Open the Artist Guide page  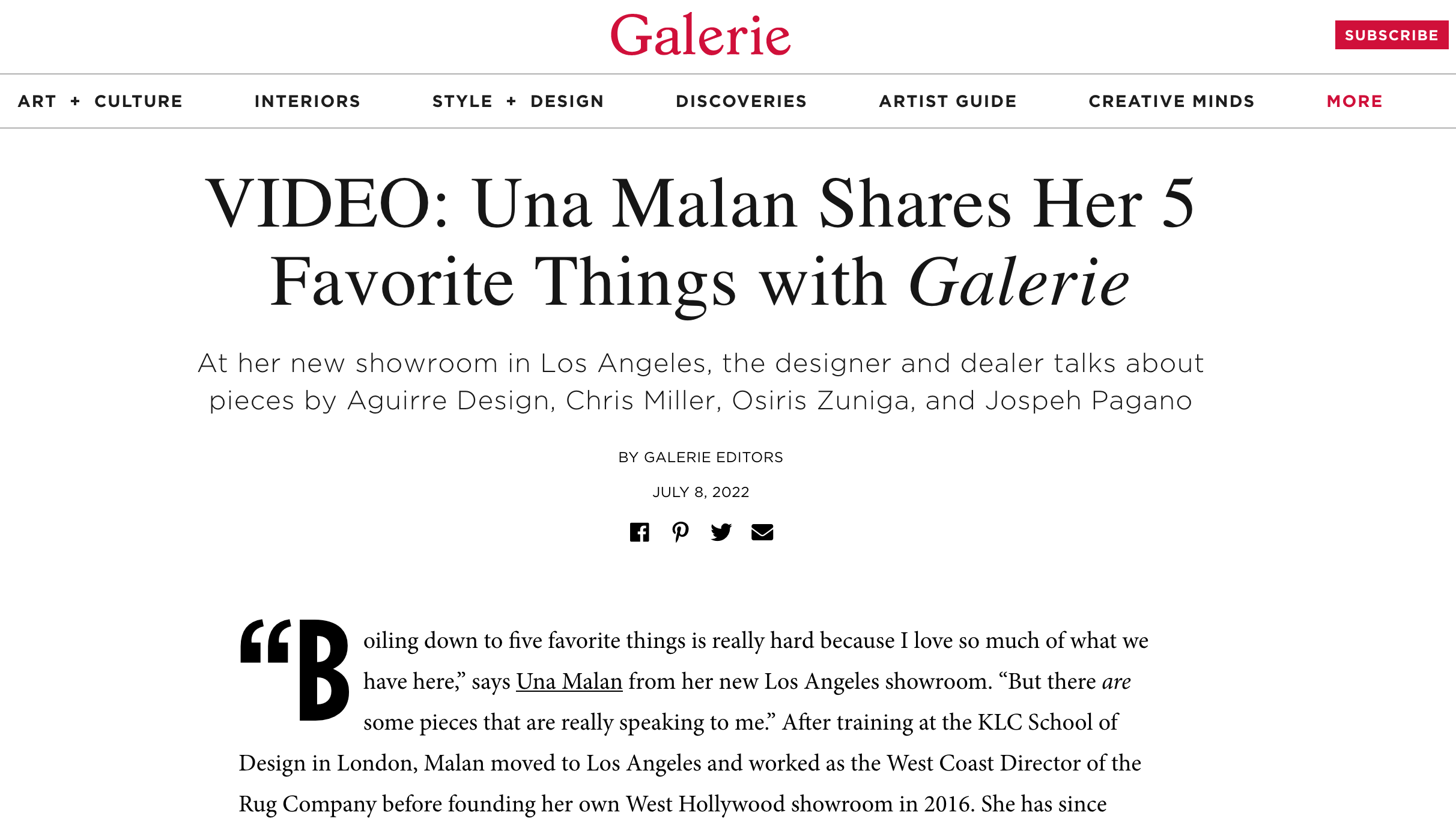pyautogui.click(x=948, y=101)
